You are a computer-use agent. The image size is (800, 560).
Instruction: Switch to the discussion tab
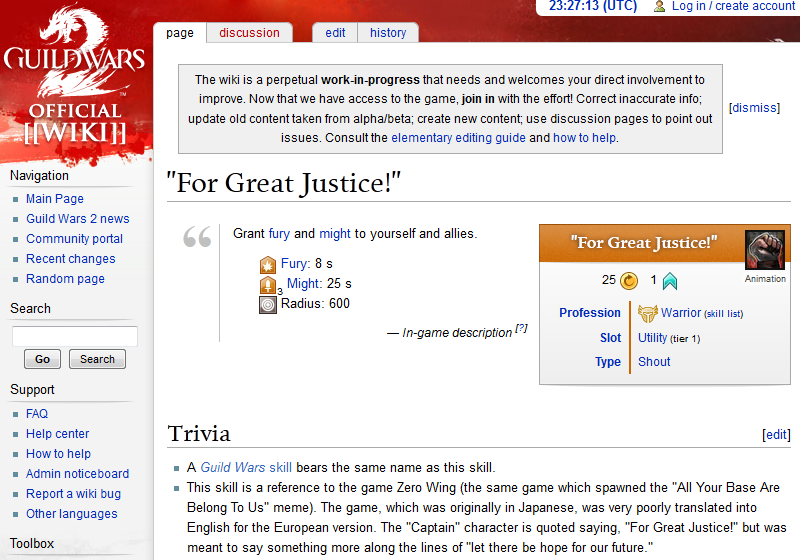click(x=249, y=33)
